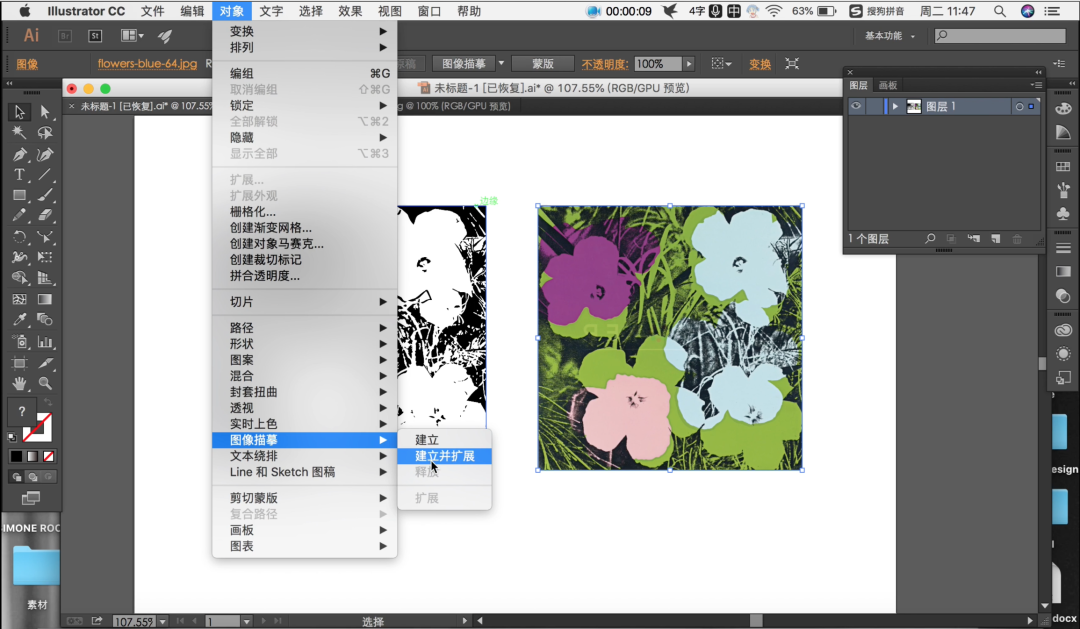Image resolution: width=1080 pixels, height=629 pixels.
Task: Select the Type tool
Action: 19,174
